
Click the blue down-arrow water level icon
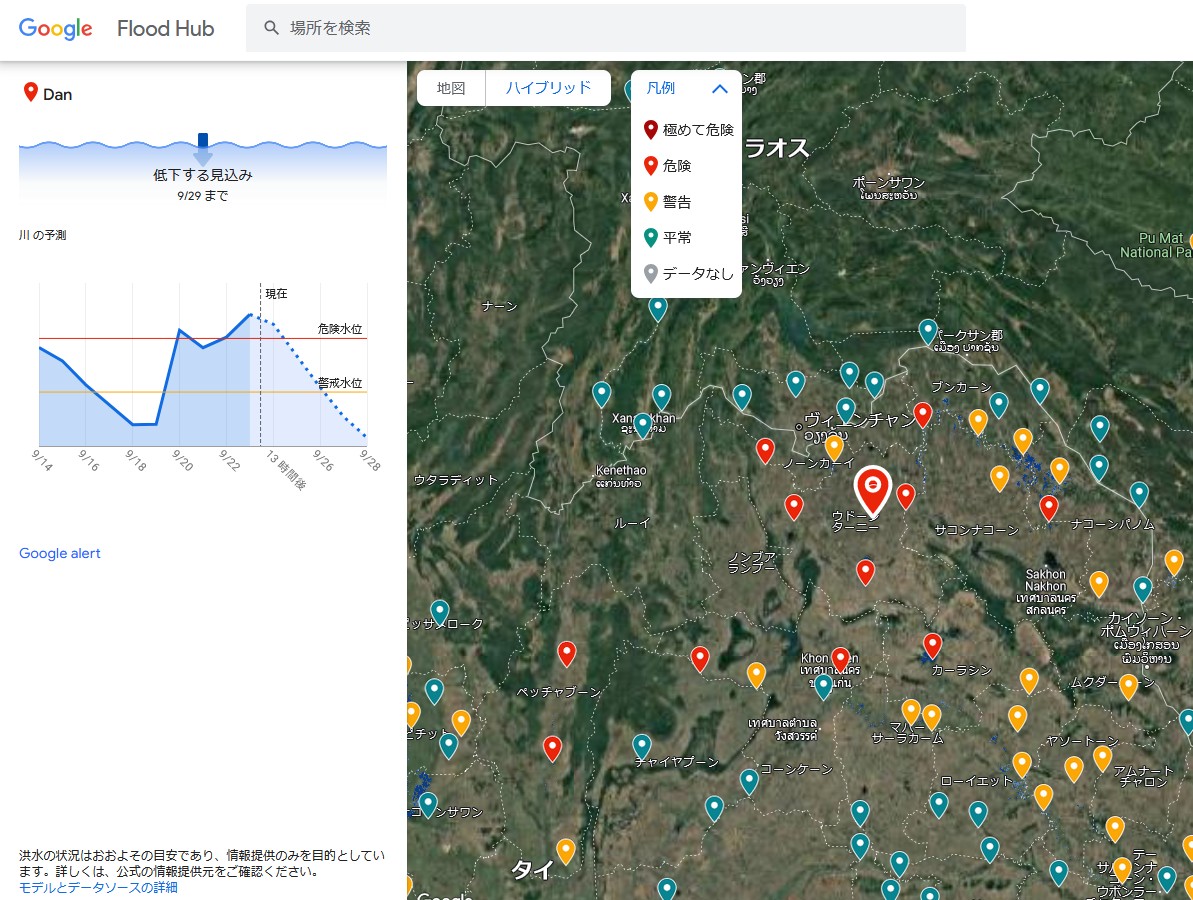click(202, 149)
